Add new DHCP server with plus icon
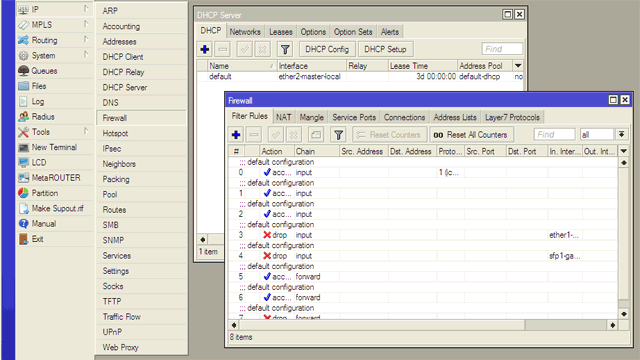This screenshot has width=640, height=360. pos(205,49)
